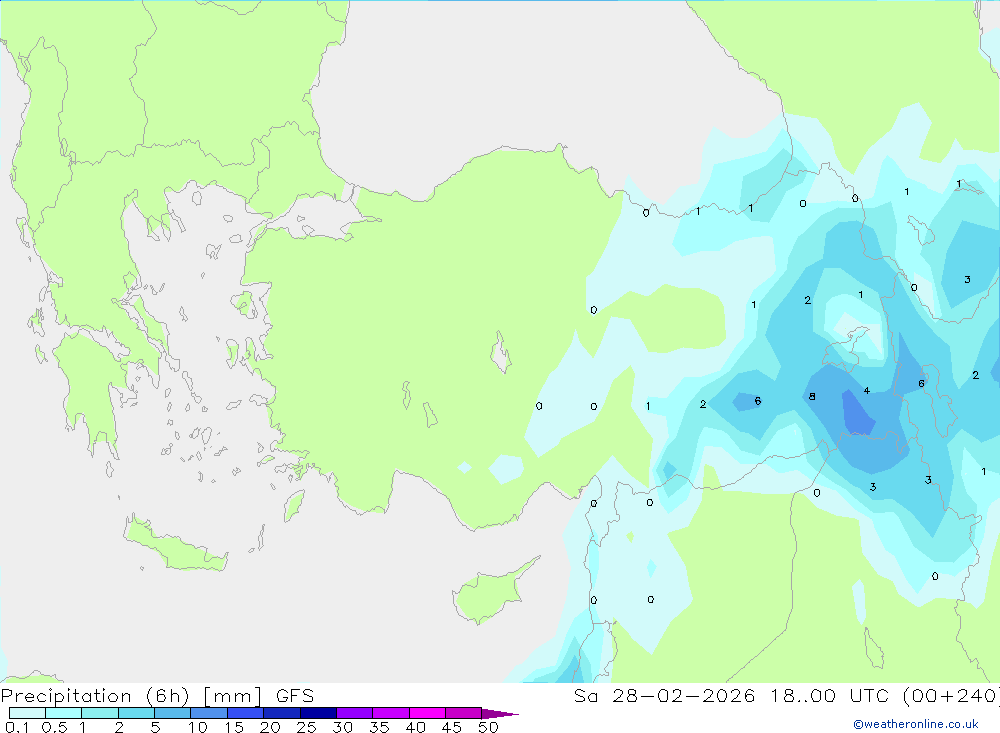Viewport: 1000px width, 733px height.
Task: Pick the 35–40 mm legend color box
Action: point(391,713)
